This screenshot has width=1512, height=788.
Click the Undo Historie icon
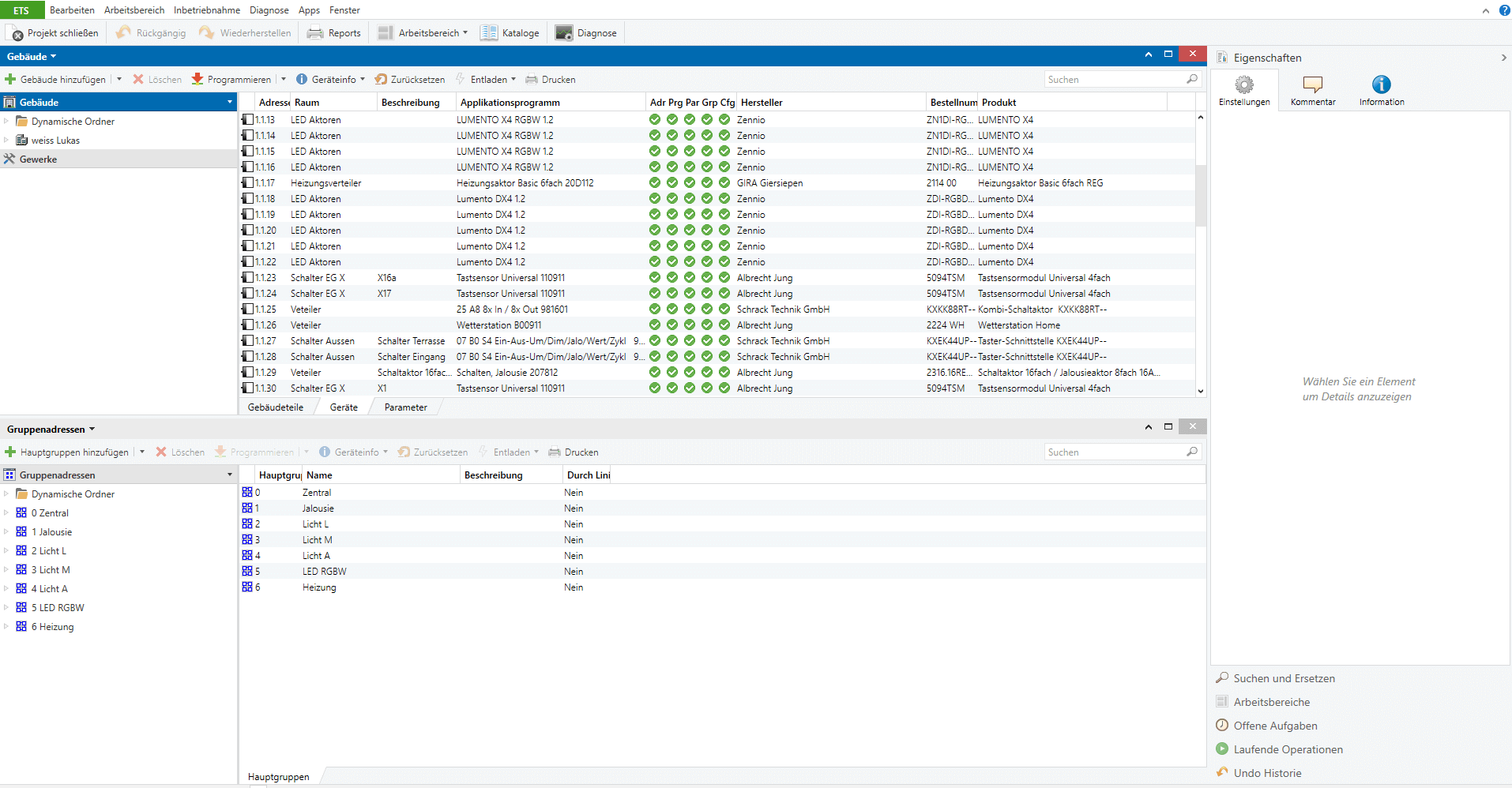pos(1222,773)
